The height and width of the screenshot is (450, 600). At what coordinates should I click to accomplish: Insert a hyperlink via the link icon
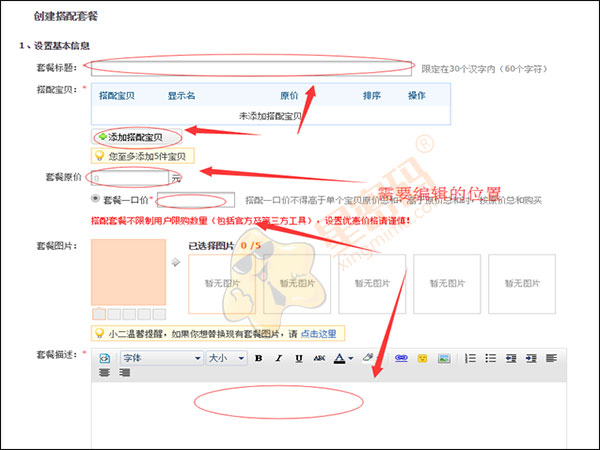(401, 358)
